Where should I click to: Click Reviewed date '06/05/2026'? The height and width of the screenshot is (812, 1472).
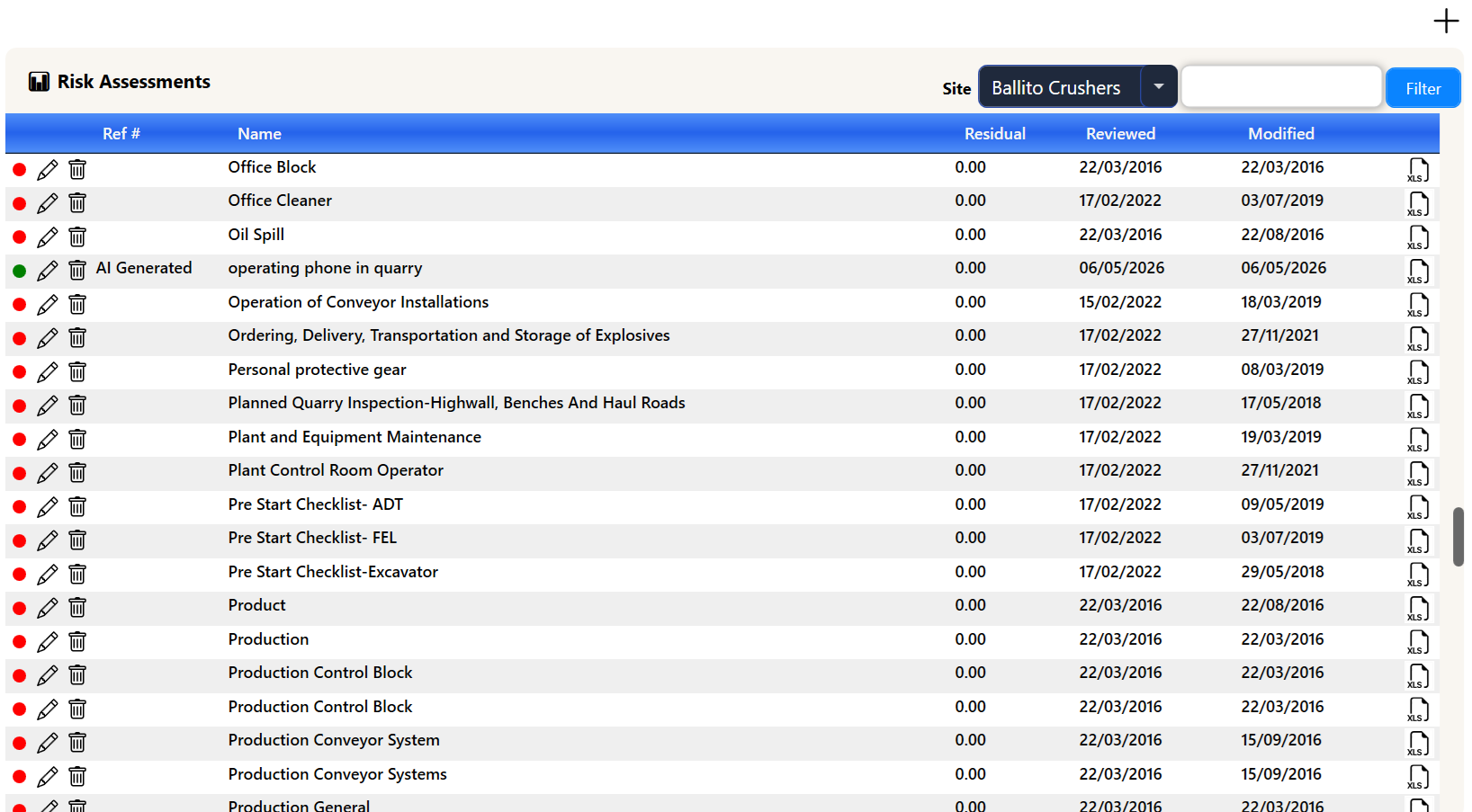(x=1122, y=268)
